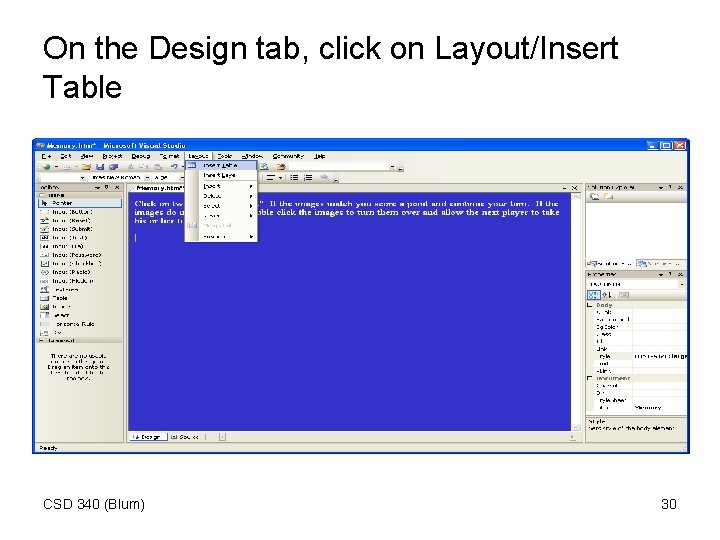Select the Table item in the Toolbox

coord(80,298)
